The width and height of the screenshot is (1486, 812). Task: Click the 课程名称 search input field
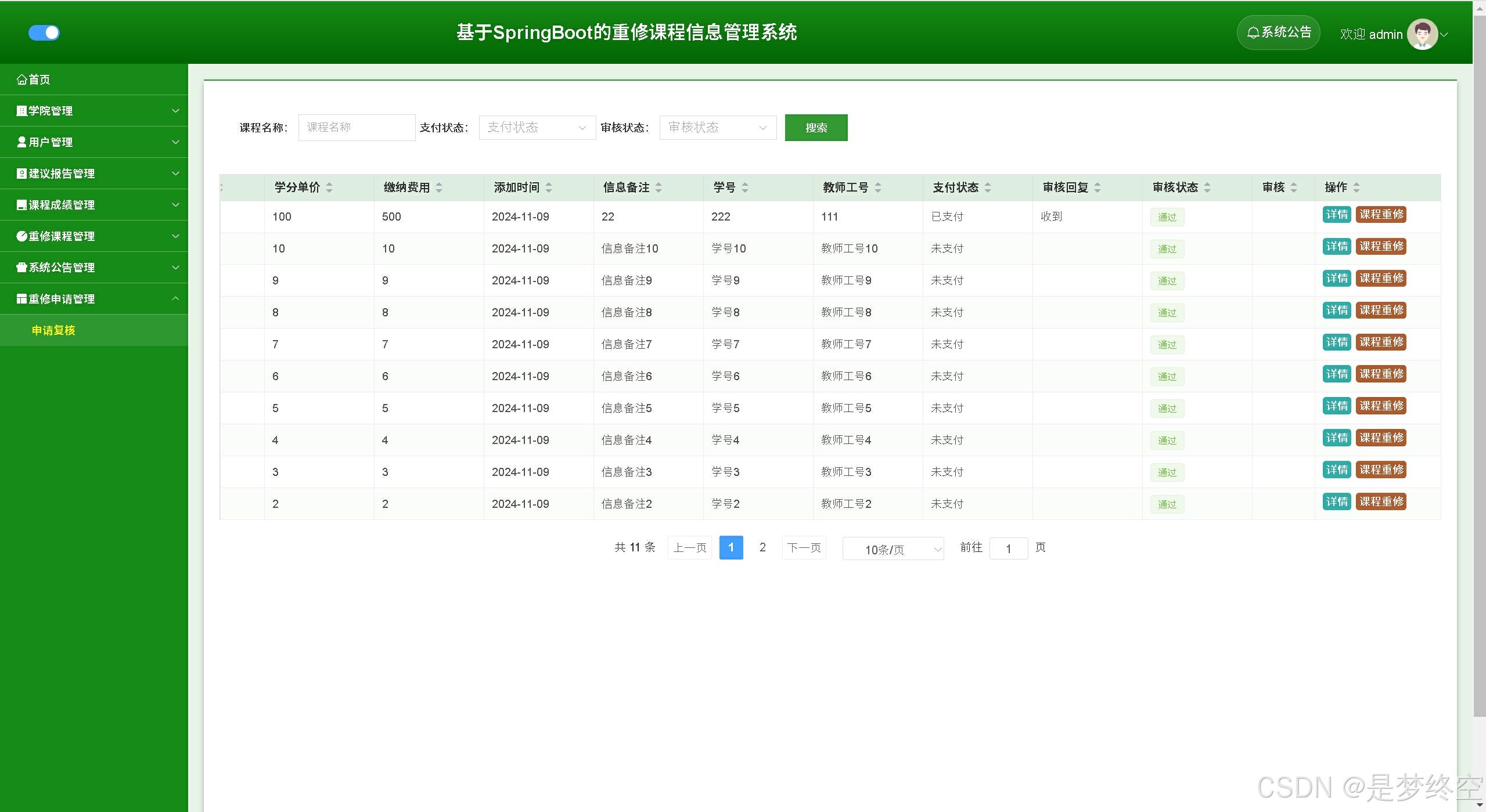coord(357,128)
